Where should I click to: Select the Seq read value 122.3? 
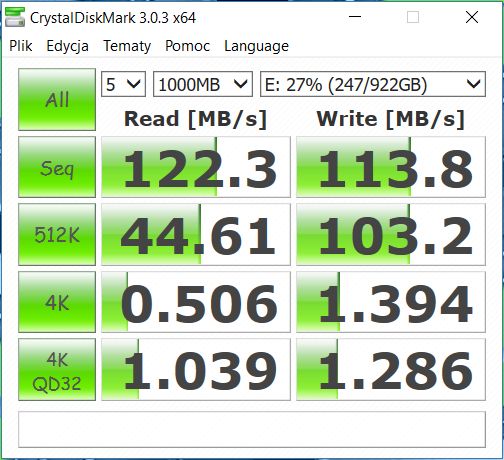196,167
